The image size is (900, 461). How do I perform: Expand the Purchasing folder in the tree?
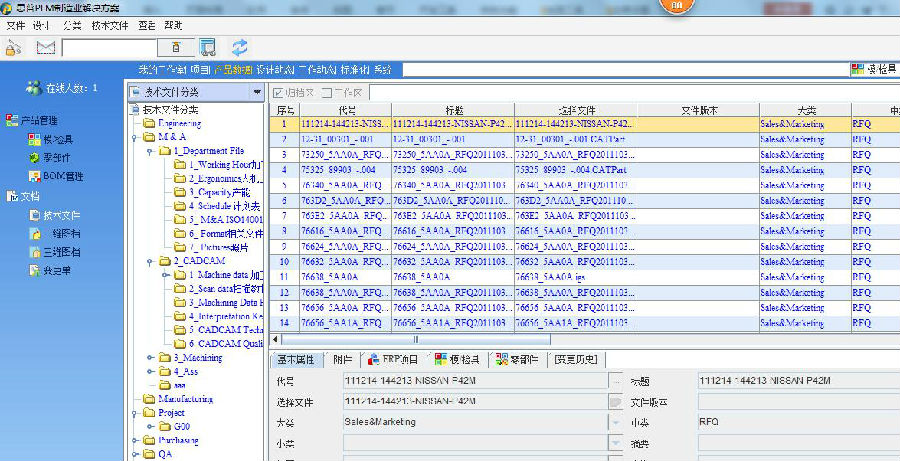point(136,439)
